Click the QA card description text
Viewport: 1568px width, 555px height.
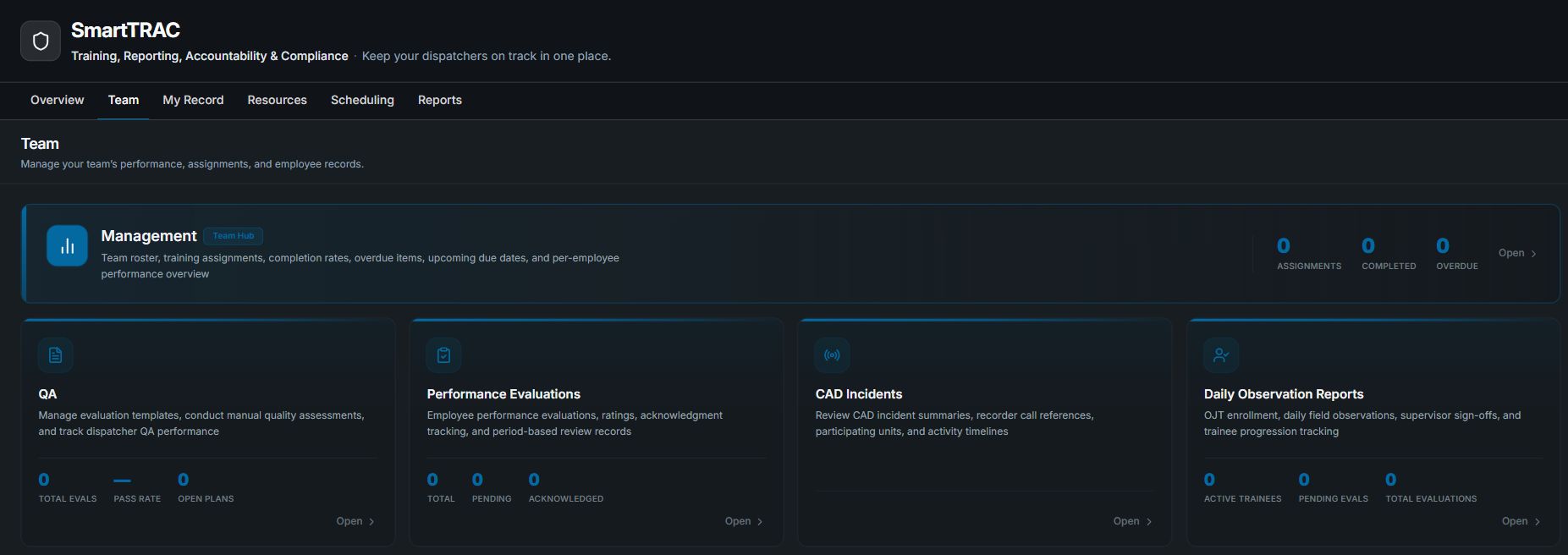201,423
